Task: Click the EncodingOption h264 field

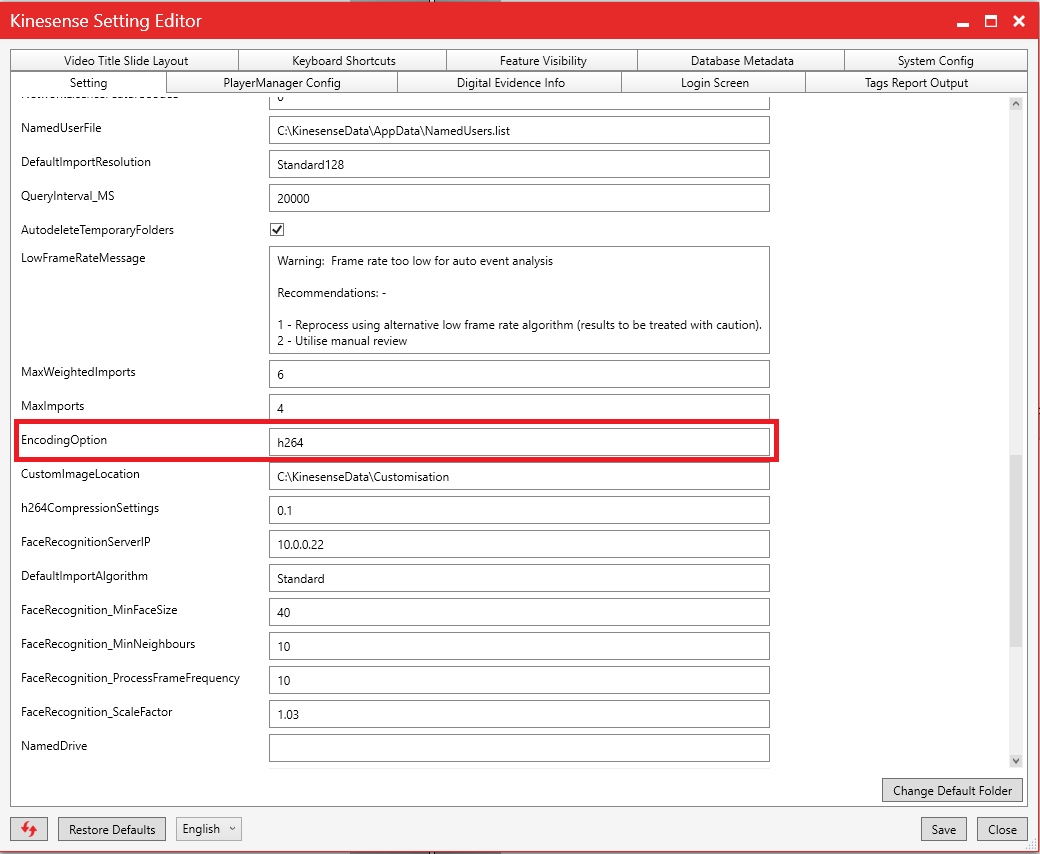Action: point(519,442)
